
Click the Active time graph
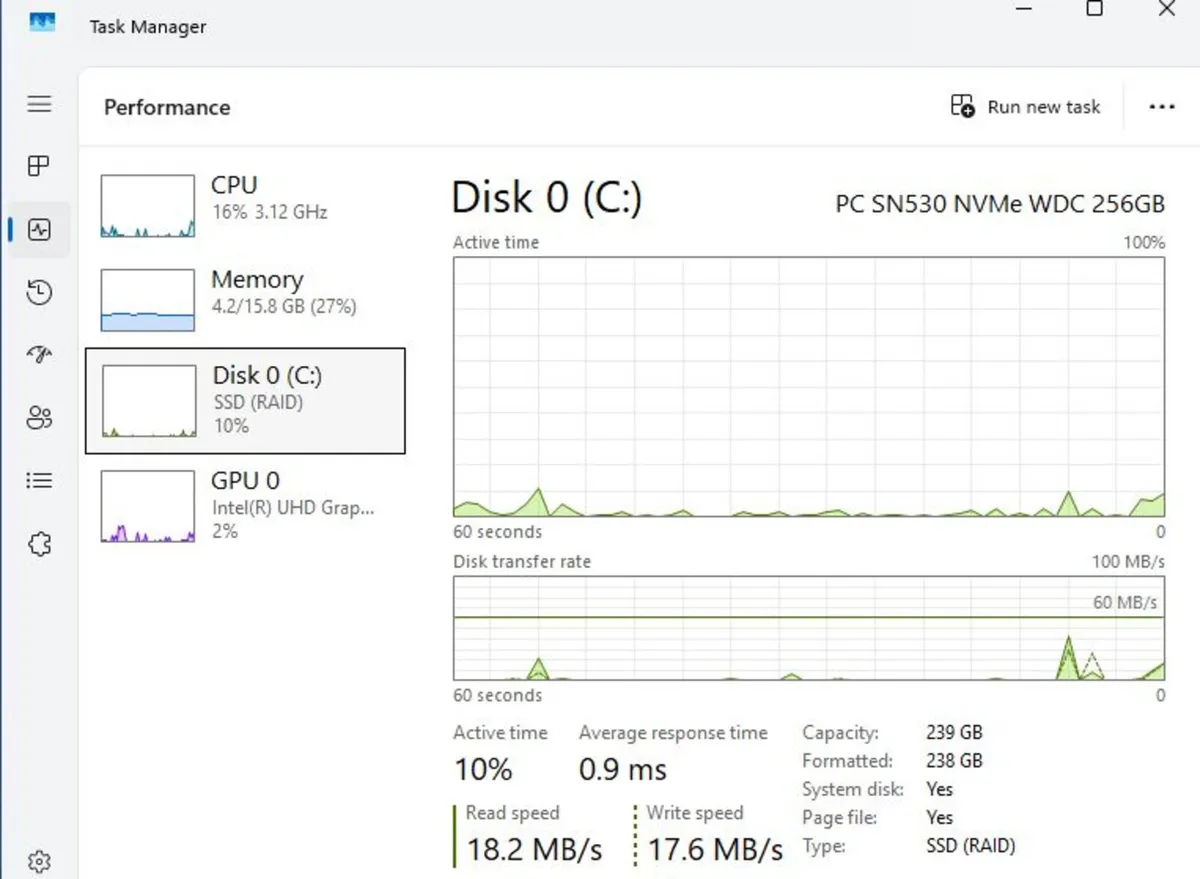(808, 388)
